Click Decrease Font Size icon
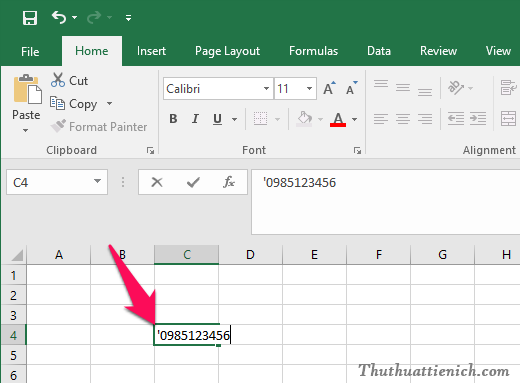The width and height of the screenshot is (520, 383). [351, 88]
